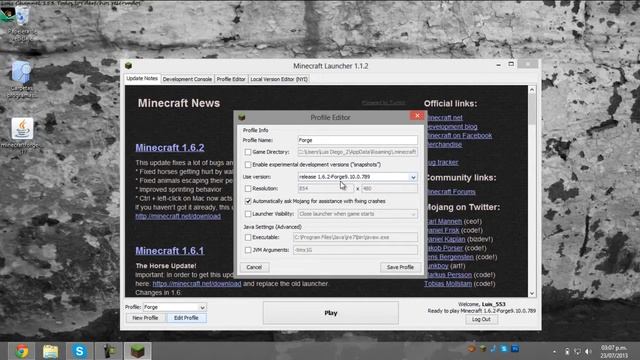Open the Launcher Visibility dropdown
Viewport: 640px width, 360px height.
[x=413, y=214]
